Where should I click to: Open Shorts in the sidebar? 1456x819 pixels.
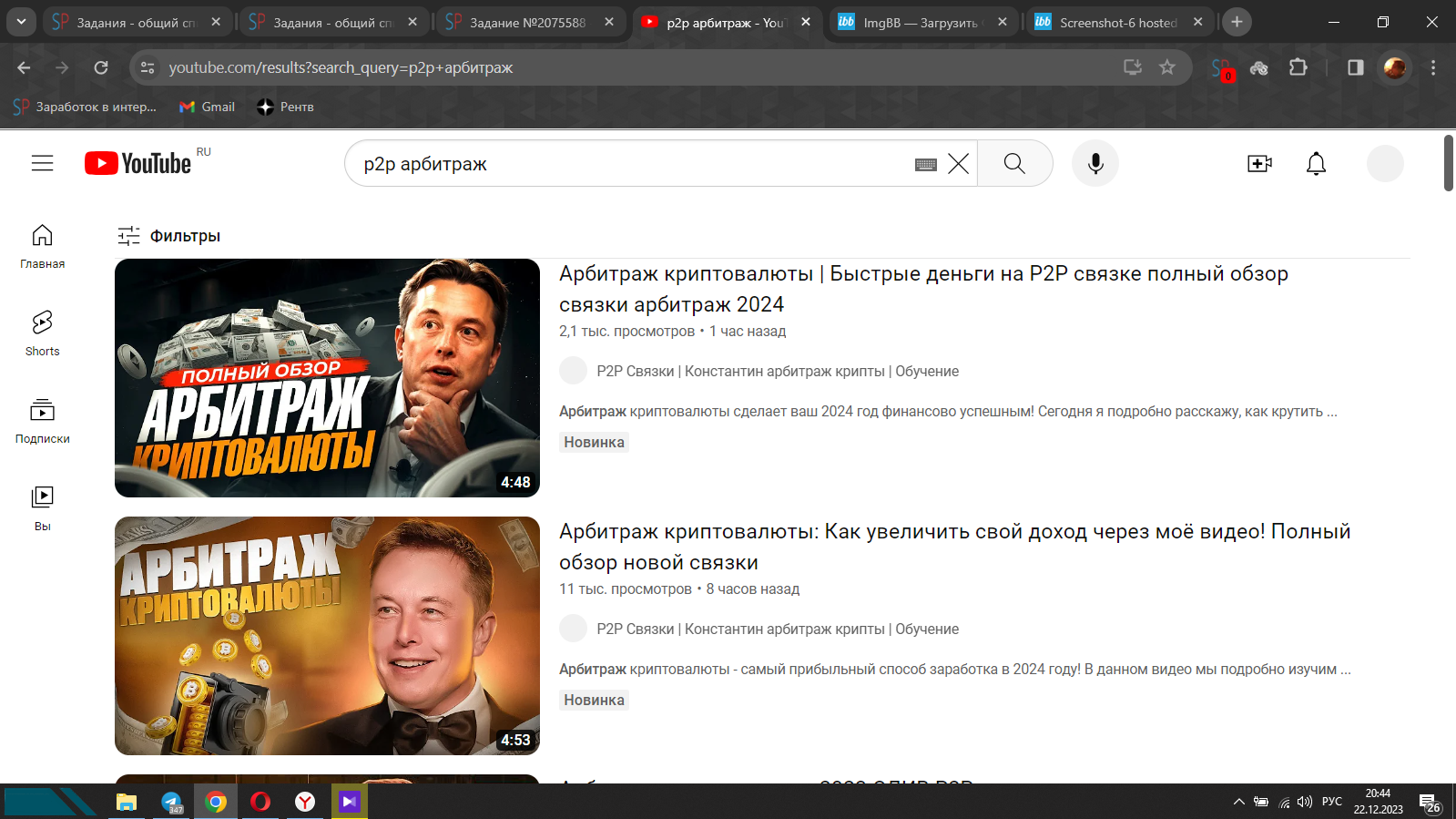click(x=42, y=333)
